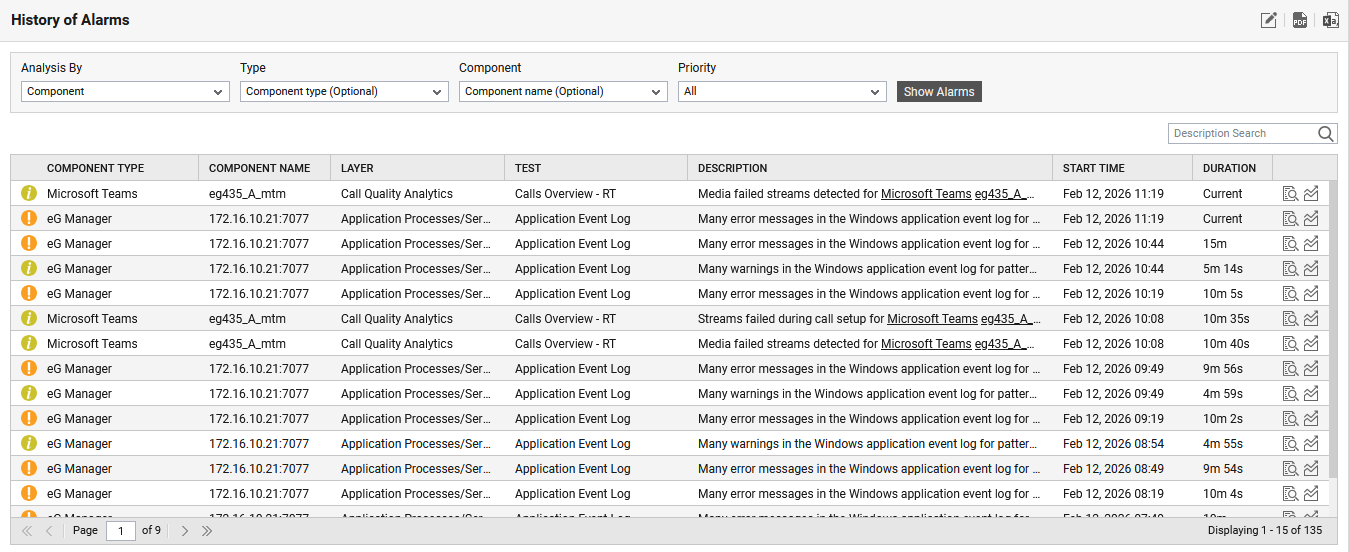1349x552 pixels.
Task: Export alarm history to Excel
Action: pos(1330,20)
